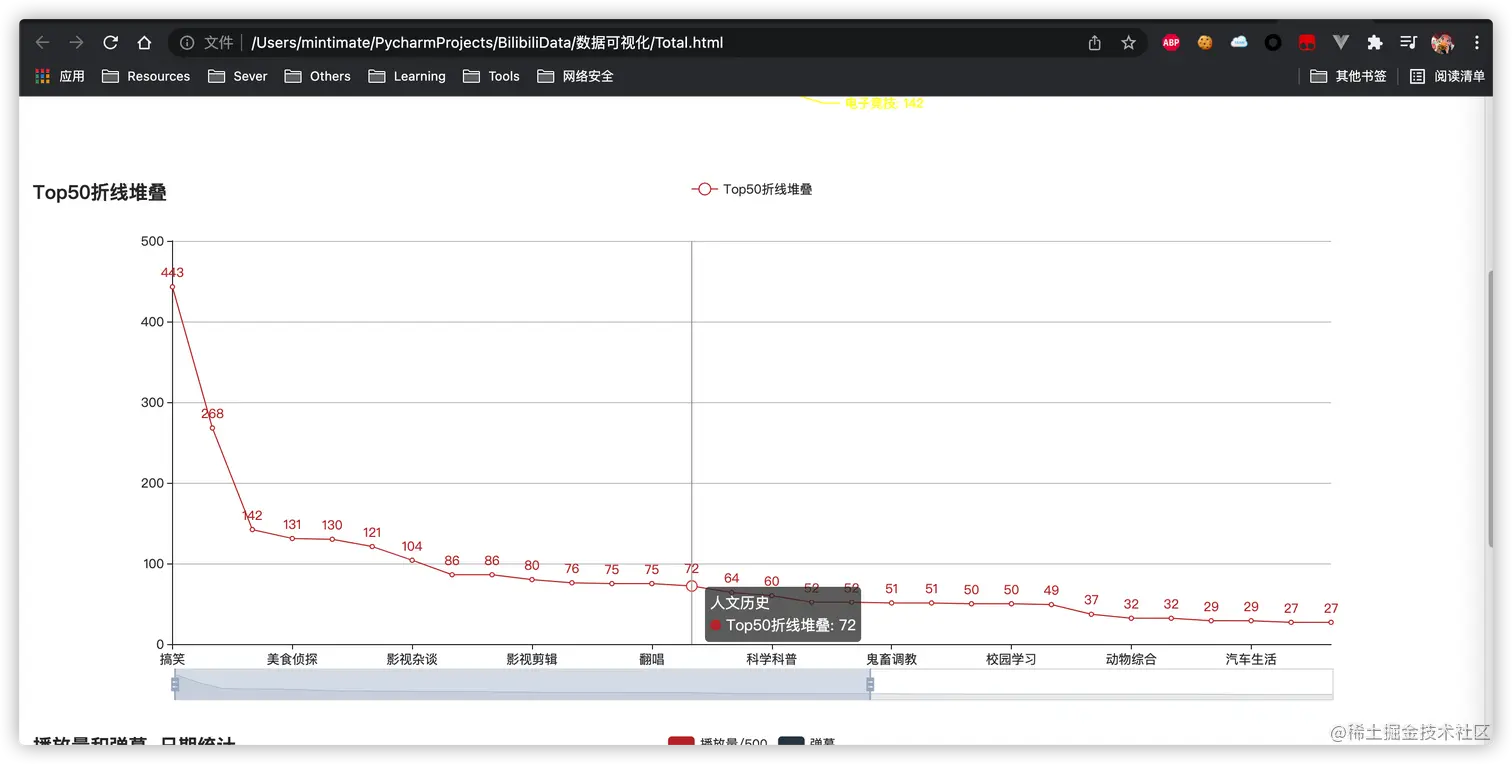Select the data point labeled 104

412,560
